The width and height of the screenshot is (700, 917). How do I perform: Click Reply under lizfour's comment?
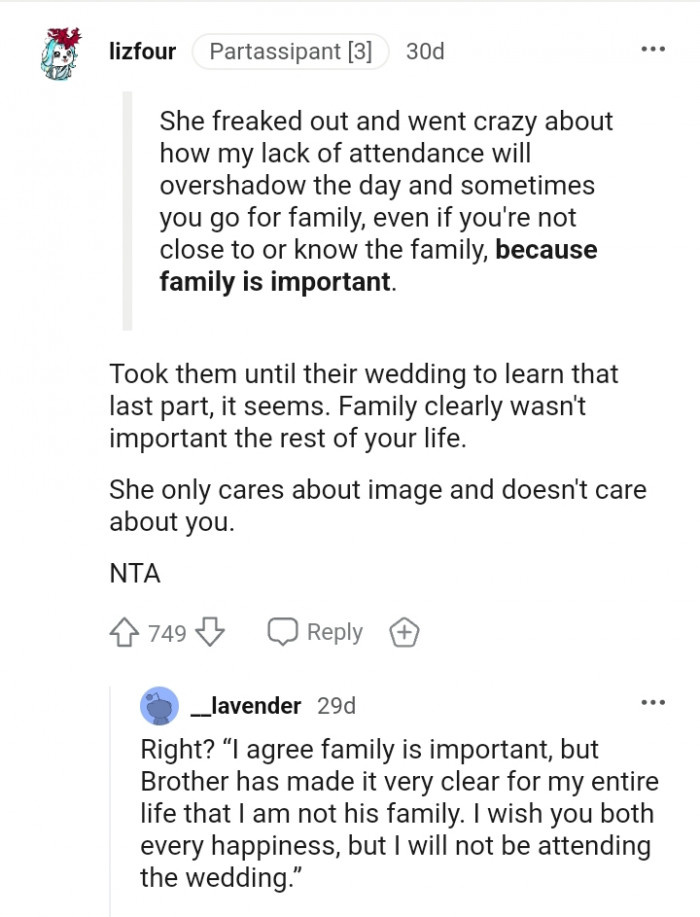336,631
